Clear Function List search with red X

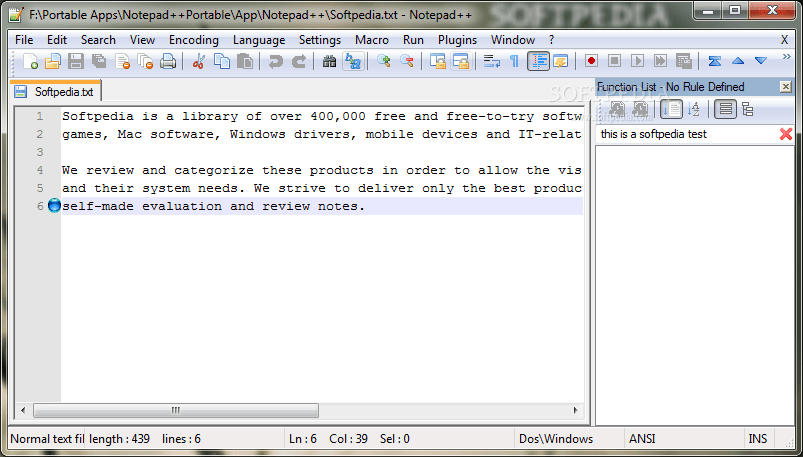click(786, 134)
